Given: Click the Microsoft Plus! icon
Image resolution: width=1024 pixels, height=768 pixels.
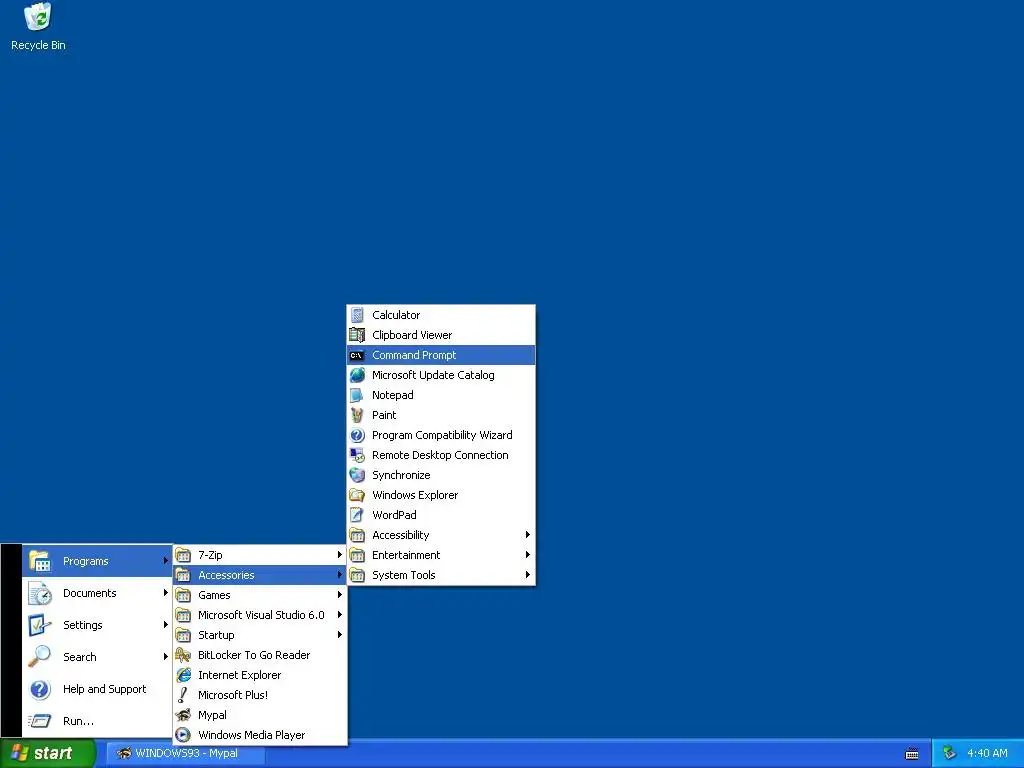Looking at the screenshot, I should tap(184, 695).
